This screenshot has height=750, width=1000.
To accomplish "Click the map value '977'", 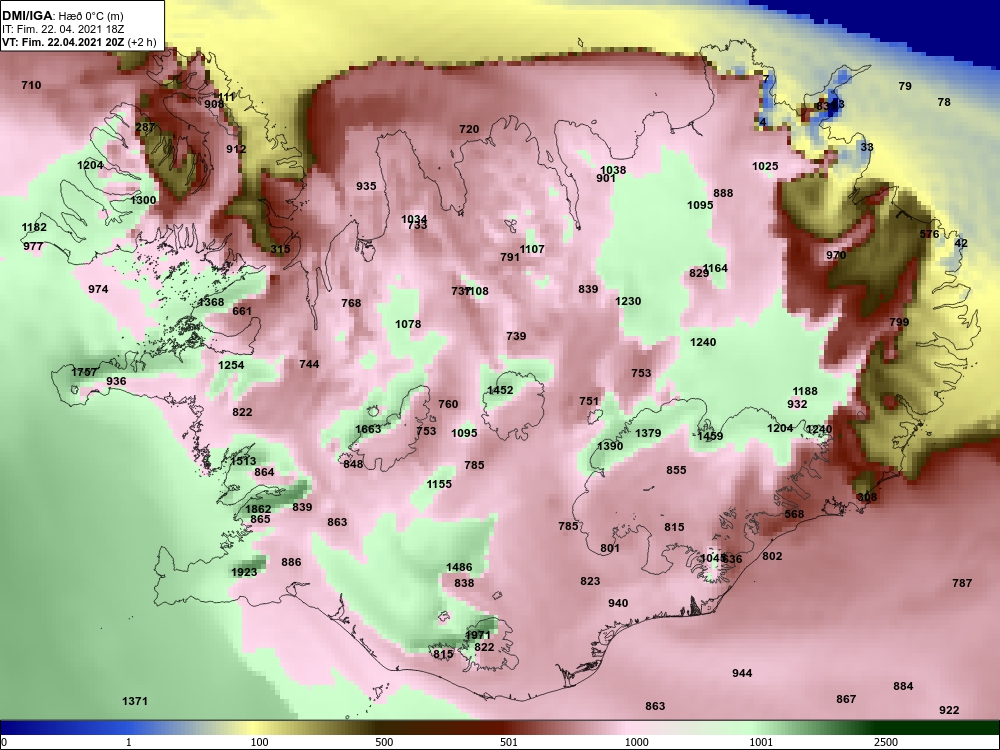I will pos(33,247).
